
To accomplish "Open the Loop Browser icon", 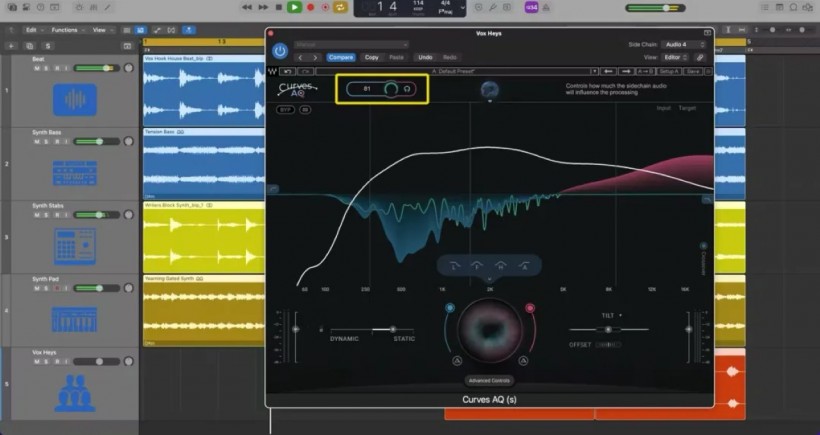I will (793, 7).
